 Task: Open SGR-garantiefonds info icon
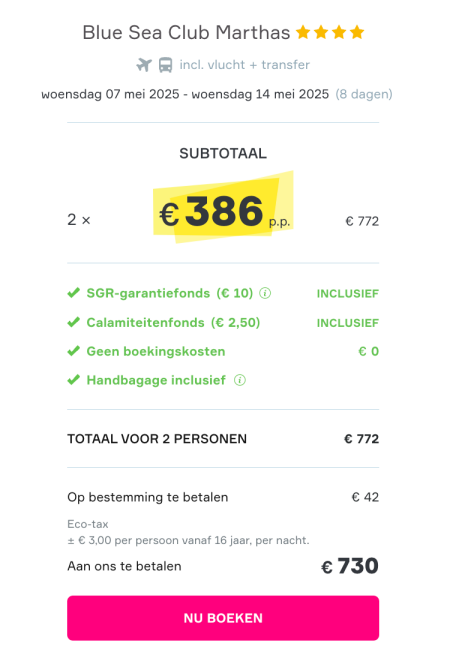[x=265, y=293]
